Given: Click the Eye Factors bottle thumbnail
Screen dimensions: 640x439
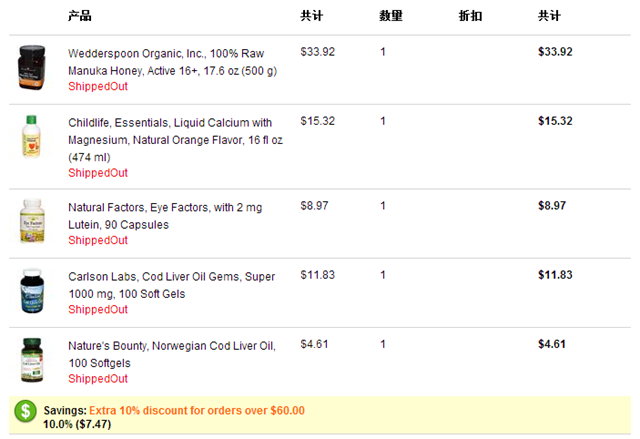Looking at the screenshot, I should coord(32,221).
